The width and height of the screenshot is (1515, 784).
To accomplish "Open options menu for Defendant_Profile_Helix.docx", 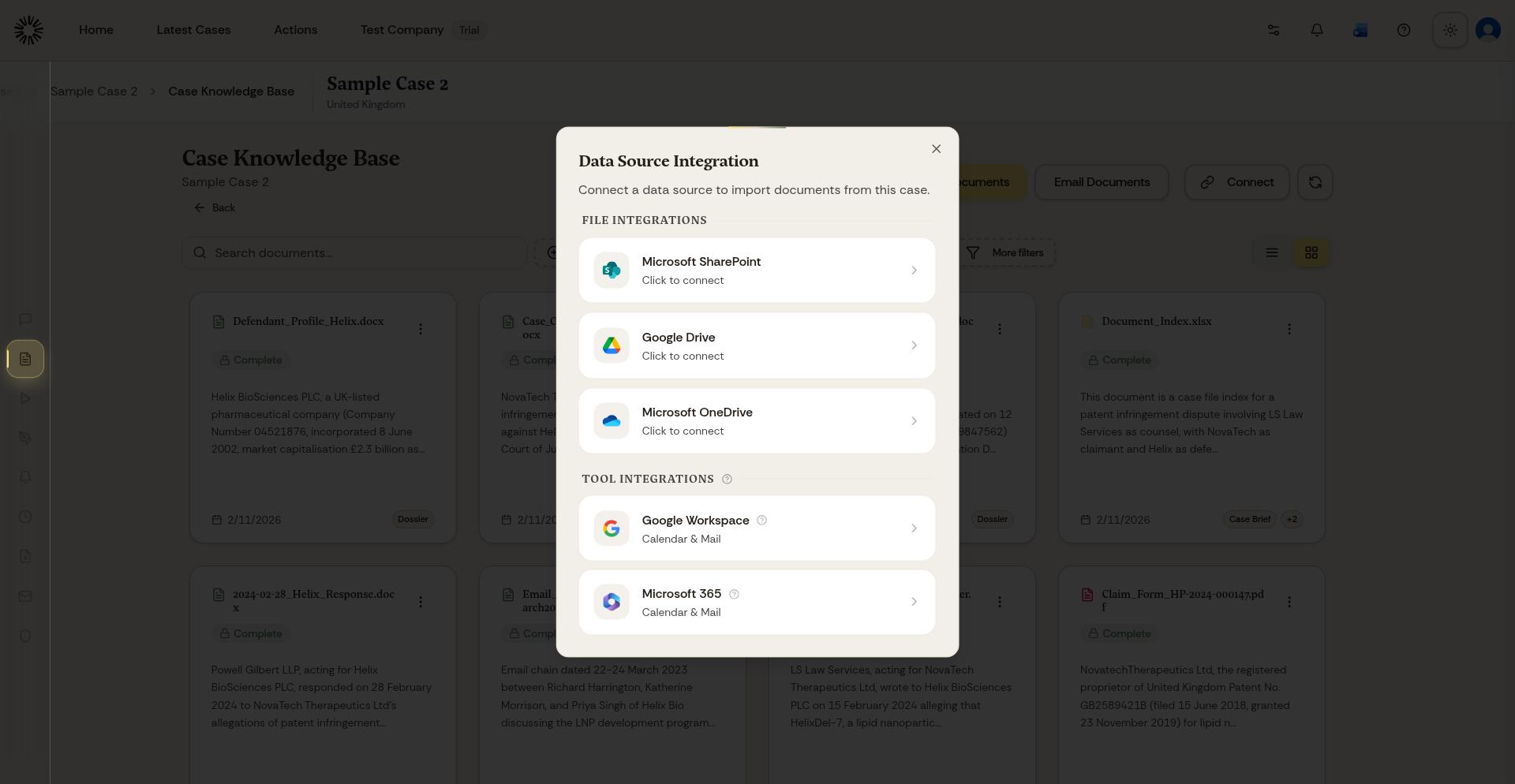I will click(421, 329).
